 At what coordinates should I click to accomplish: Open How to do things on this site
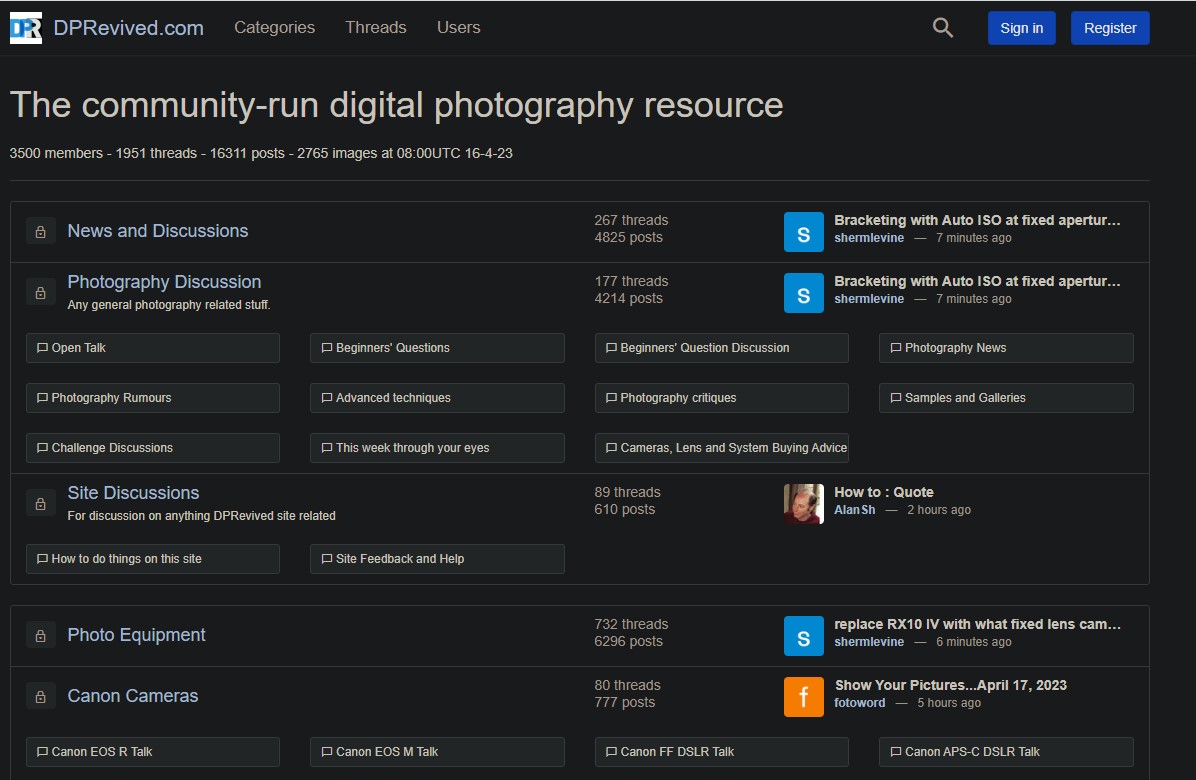(153, 559)
